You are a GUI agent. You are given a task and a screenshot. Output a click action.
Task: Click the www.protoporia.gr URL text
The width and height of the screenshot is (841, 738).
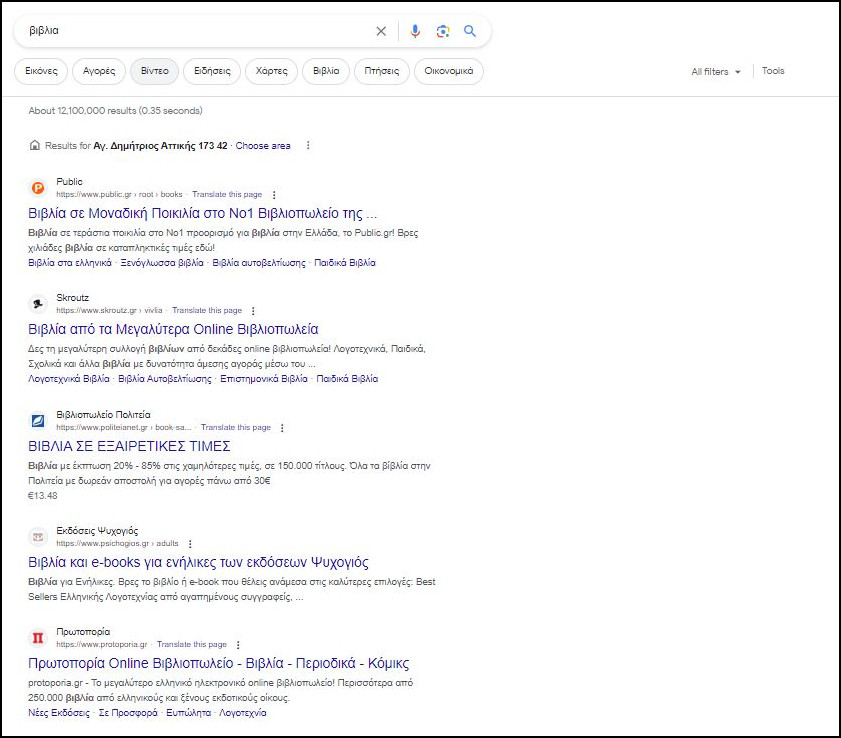click(101, 644)
